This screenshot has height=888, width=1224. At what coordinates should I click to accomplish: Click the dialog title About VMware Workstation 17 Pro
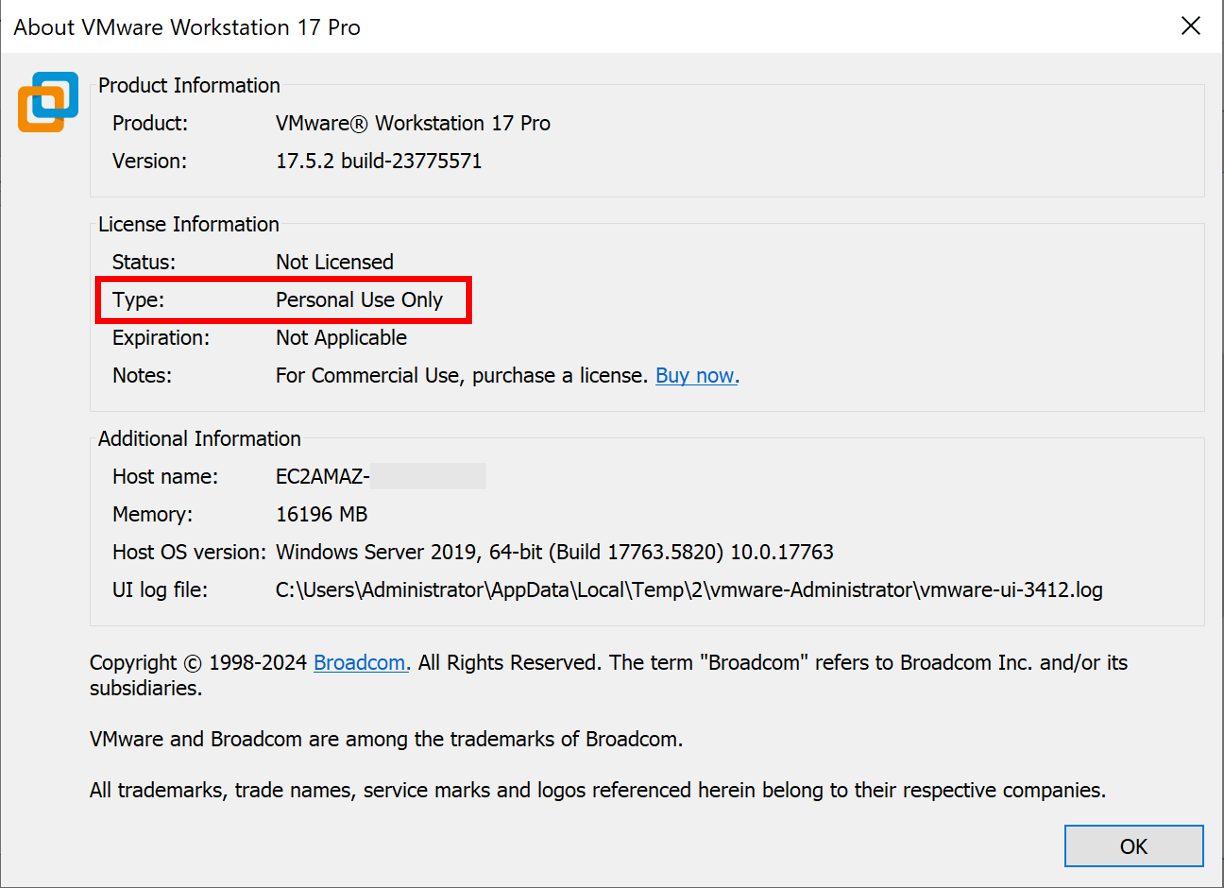coord(186,27)
